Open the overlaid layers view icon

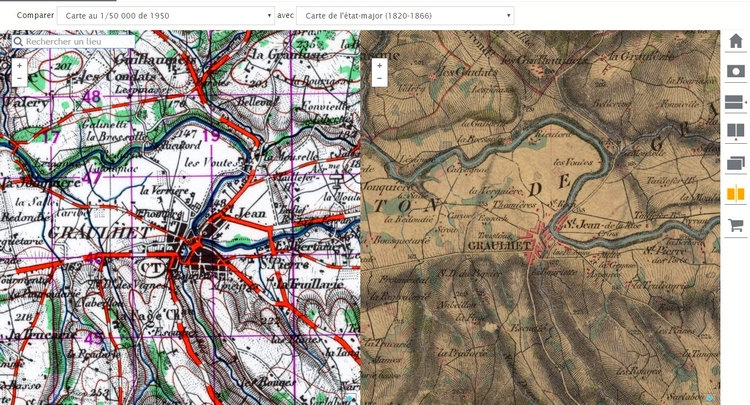pyautogui.click(x=736, y=164)
